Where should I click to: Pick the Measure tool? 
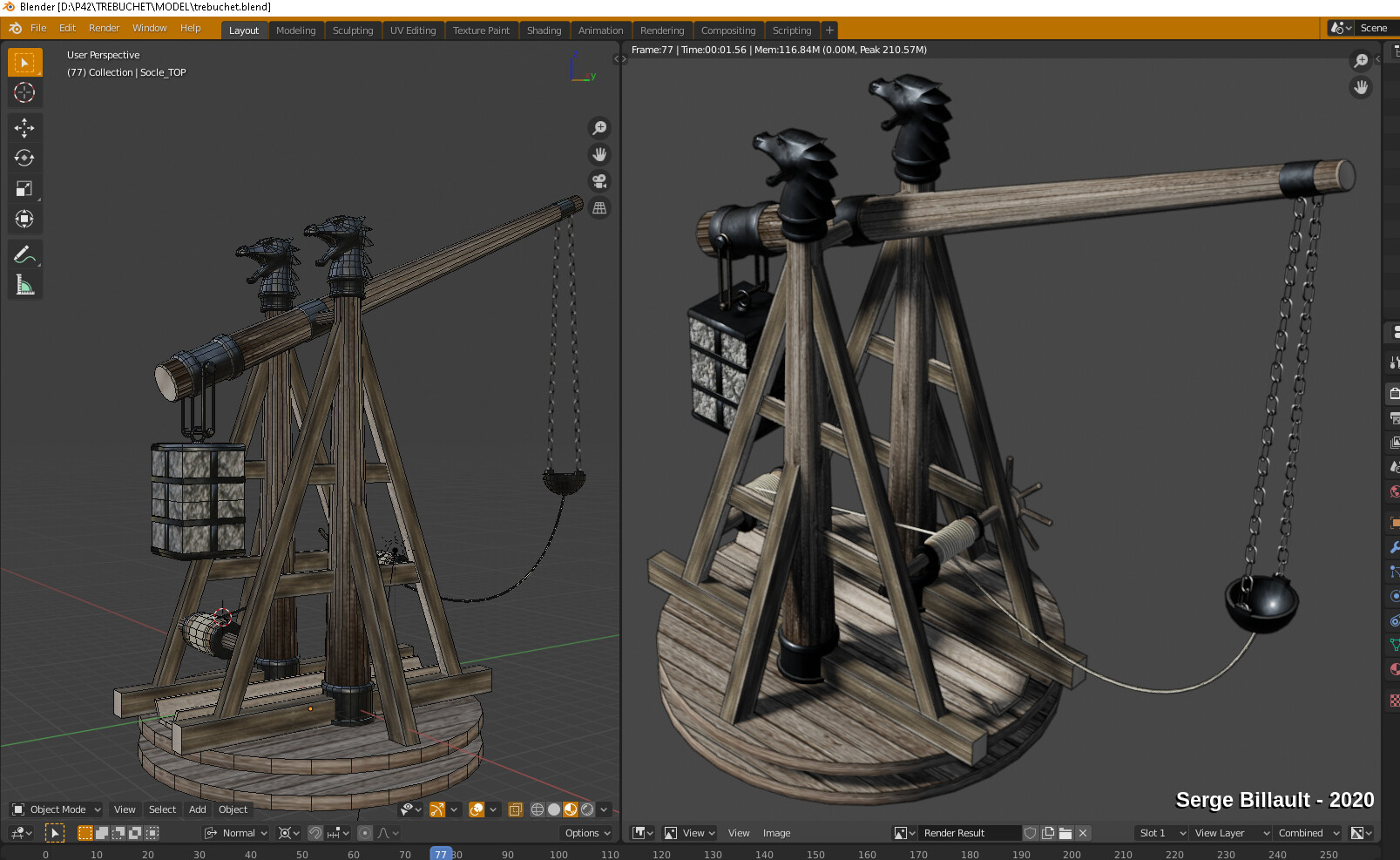tap(24, 284)
